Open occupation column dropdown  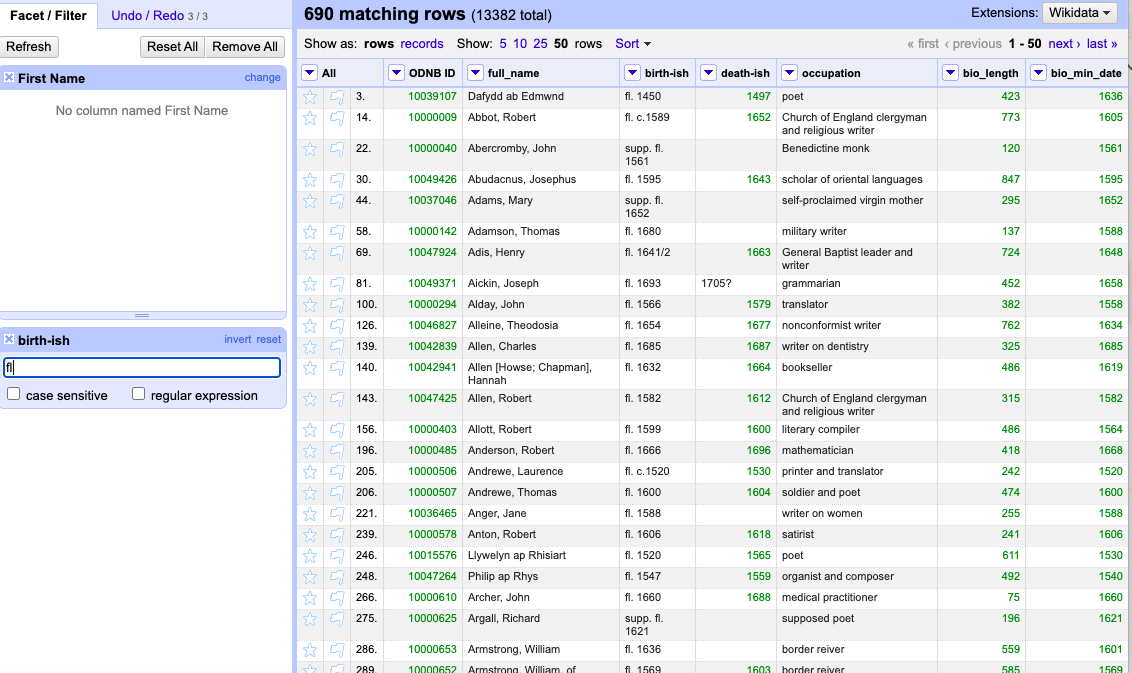pos(789,73)
